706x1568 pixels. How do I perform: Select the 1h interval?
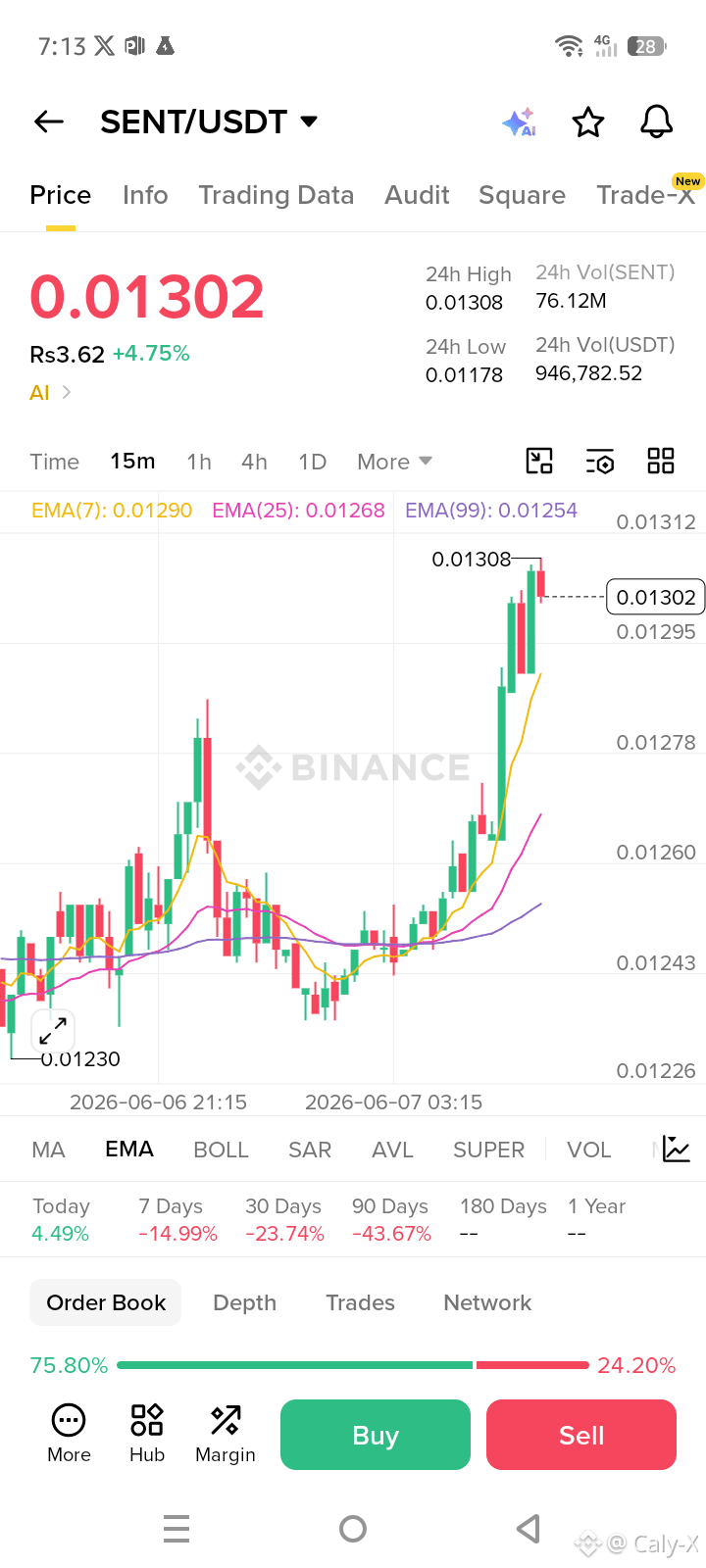(199, 462)
